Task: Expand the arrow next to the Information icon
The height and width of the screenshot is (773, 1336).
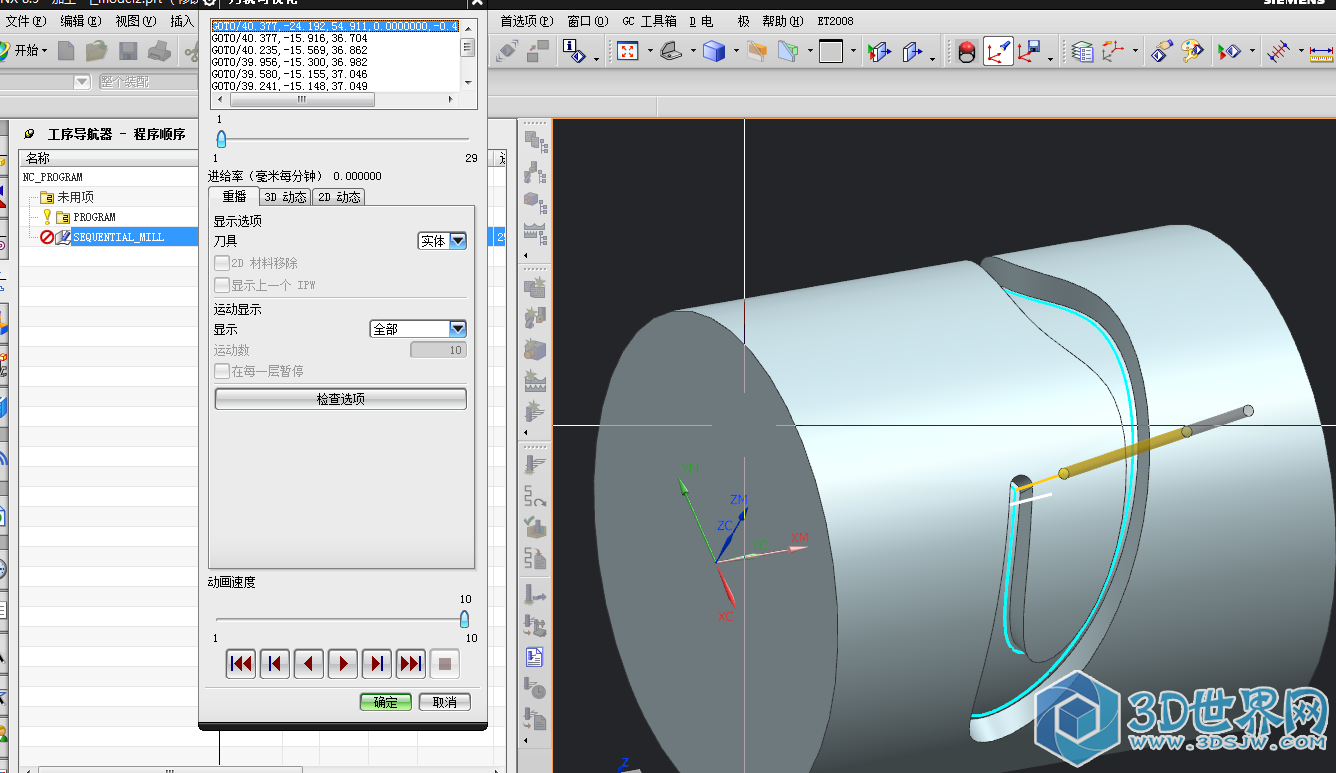Action: coord(596,57)
